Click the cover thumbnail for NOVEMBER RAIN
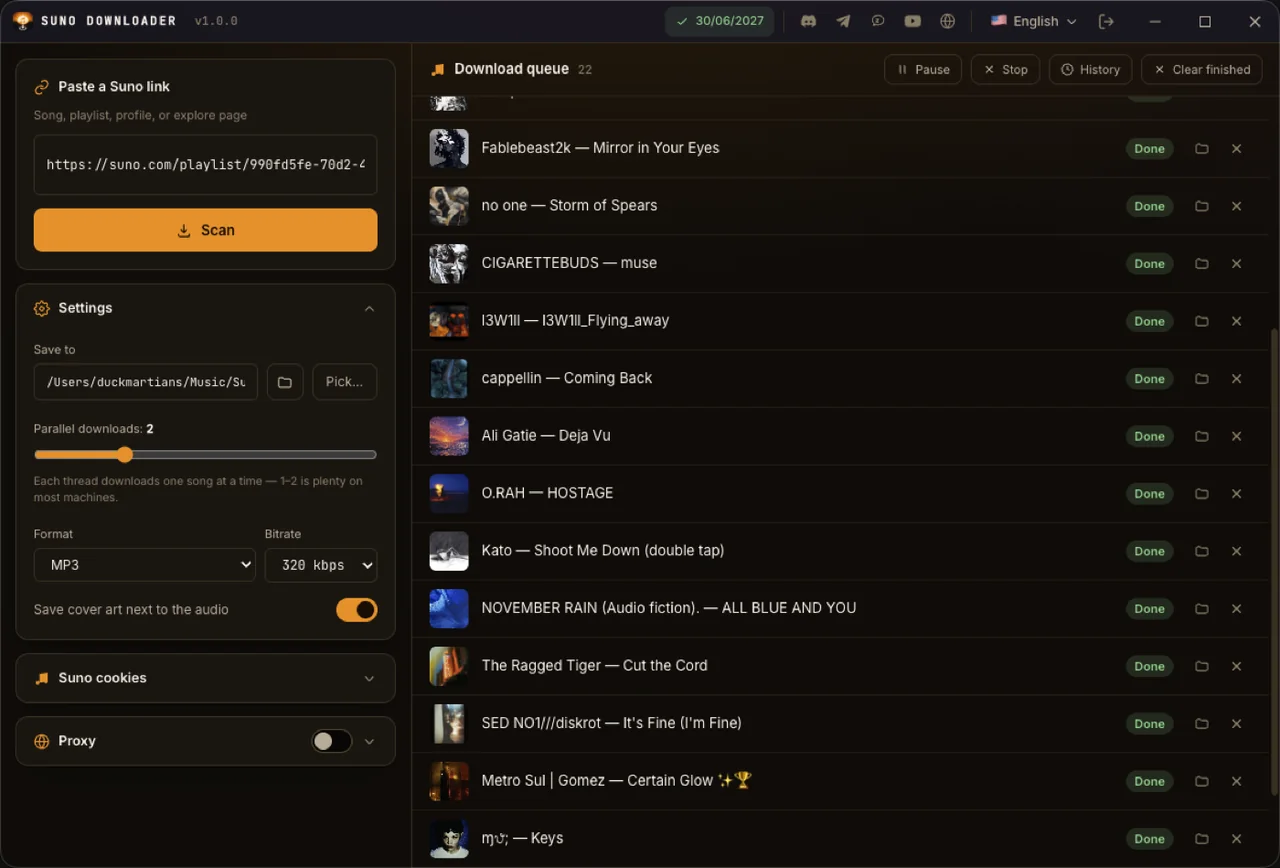The width and height of the screenshot is (1280, 868). point(449,609)
